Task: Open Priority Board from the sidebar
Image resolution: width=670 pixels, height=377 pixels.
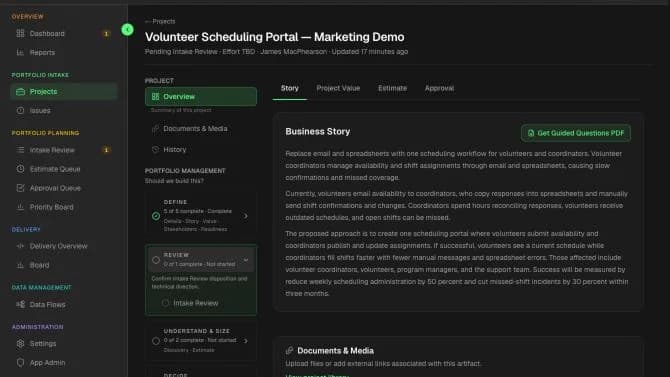Action: point(63,207)
